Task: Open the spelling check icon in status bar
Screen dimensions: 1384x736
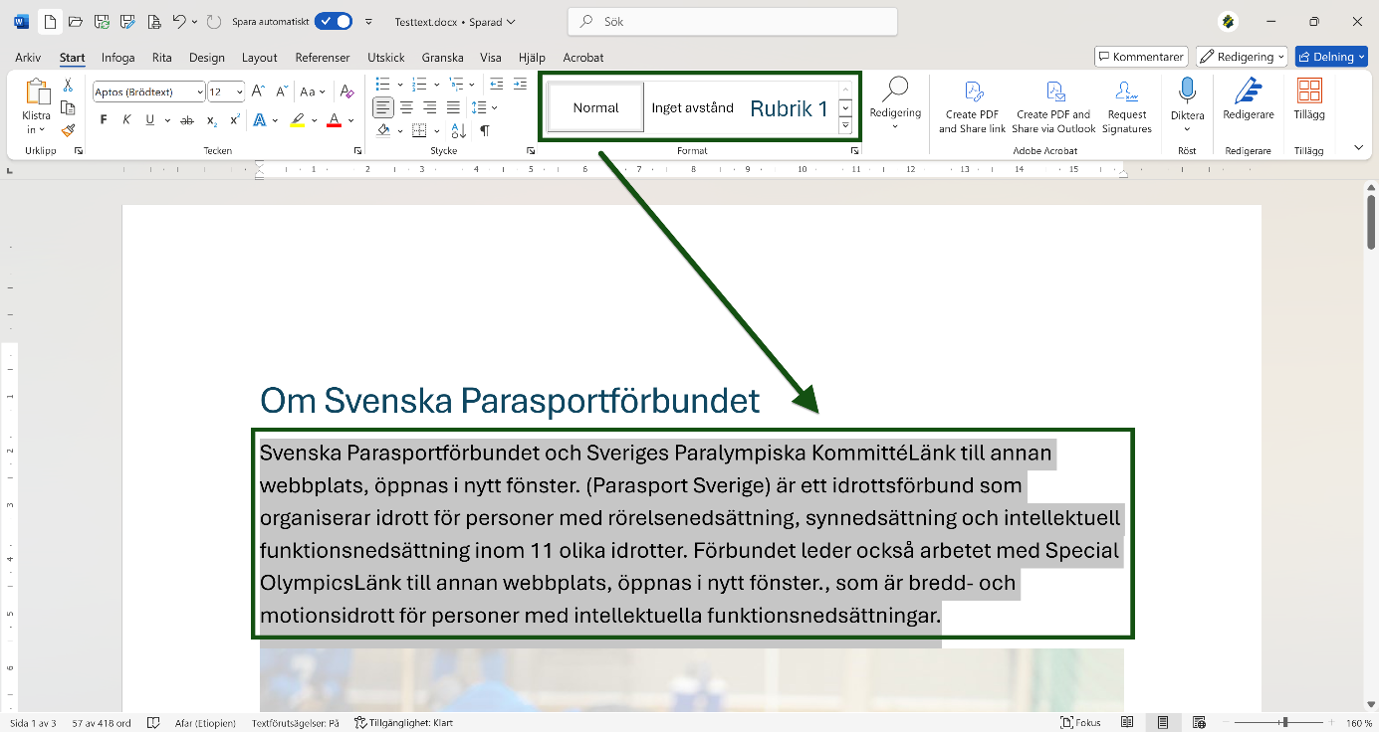Action: tap(154, 723)
